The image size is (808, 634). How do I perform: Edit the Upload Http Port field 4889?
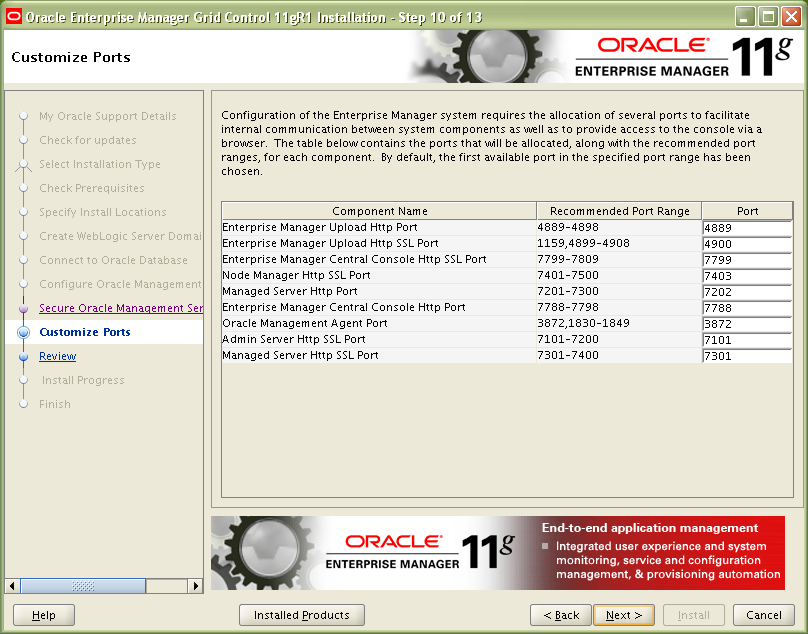[747, 228]
